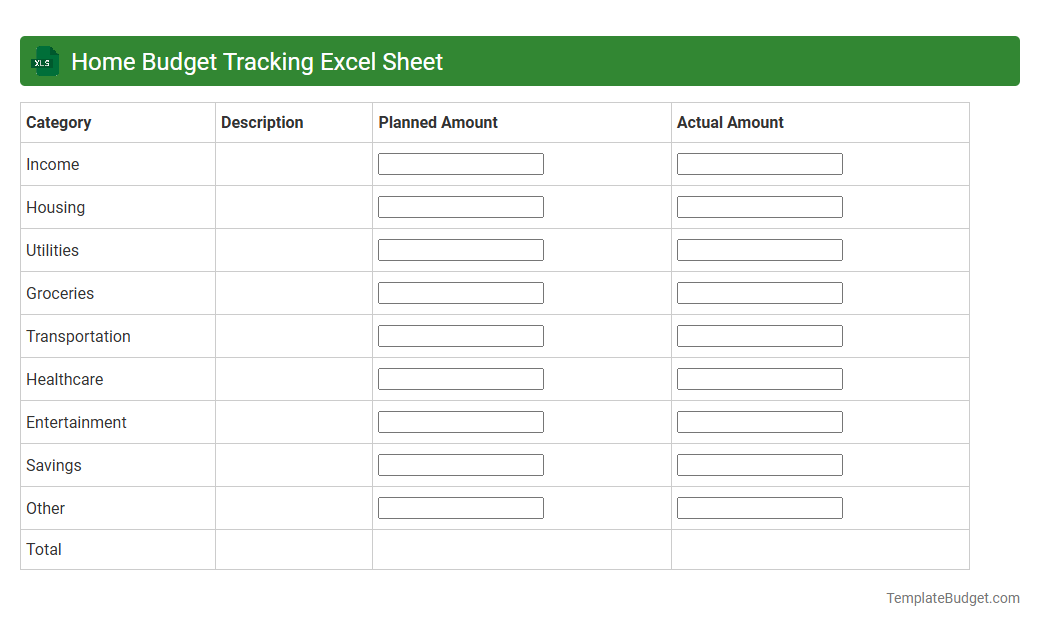Click the Actual Amount box for Housing
1040x627 pixels.
[x=759, y=206]
